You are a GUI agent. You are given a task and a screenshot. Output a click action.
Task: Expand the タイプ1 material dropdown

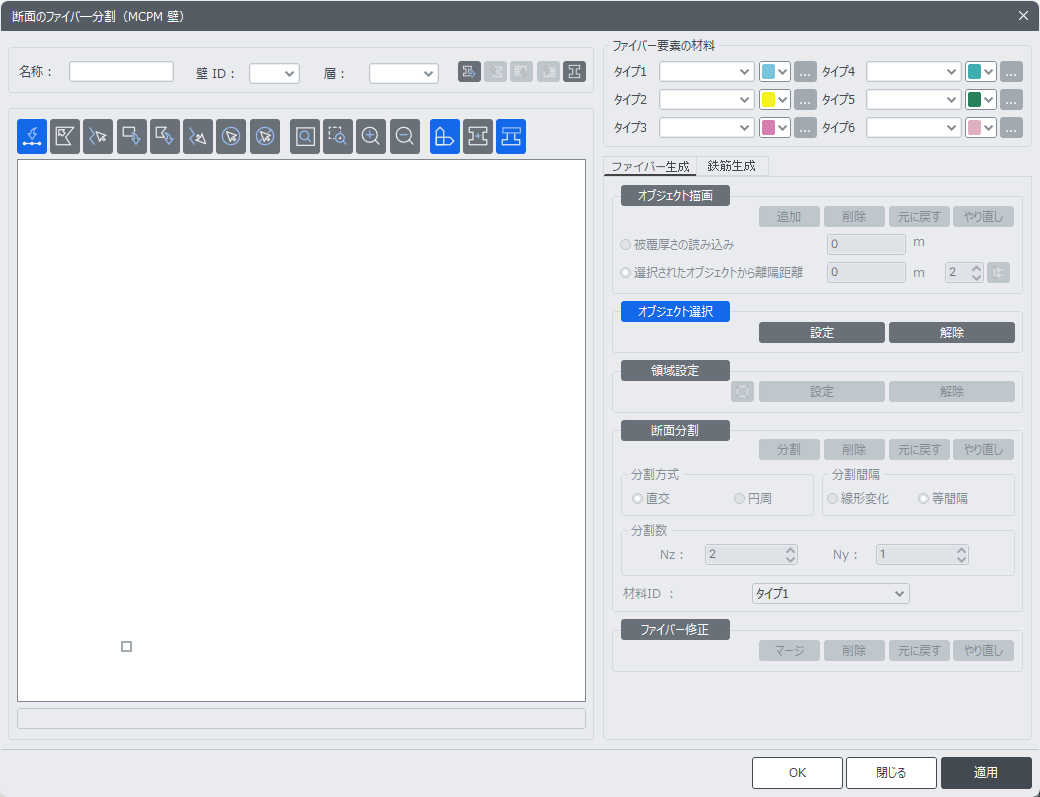point(706,72)
